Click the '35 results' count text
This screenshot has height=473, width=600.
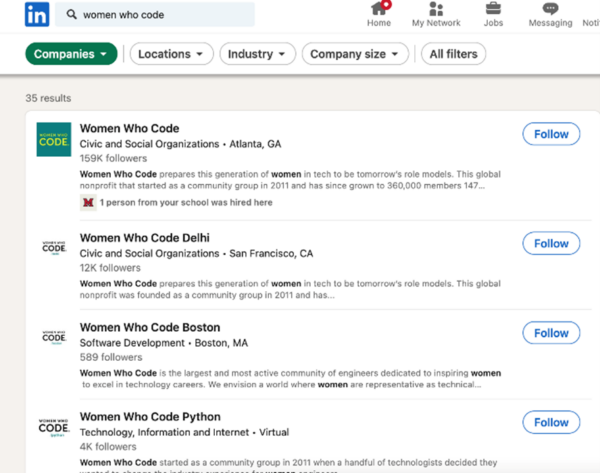point(48,98)
